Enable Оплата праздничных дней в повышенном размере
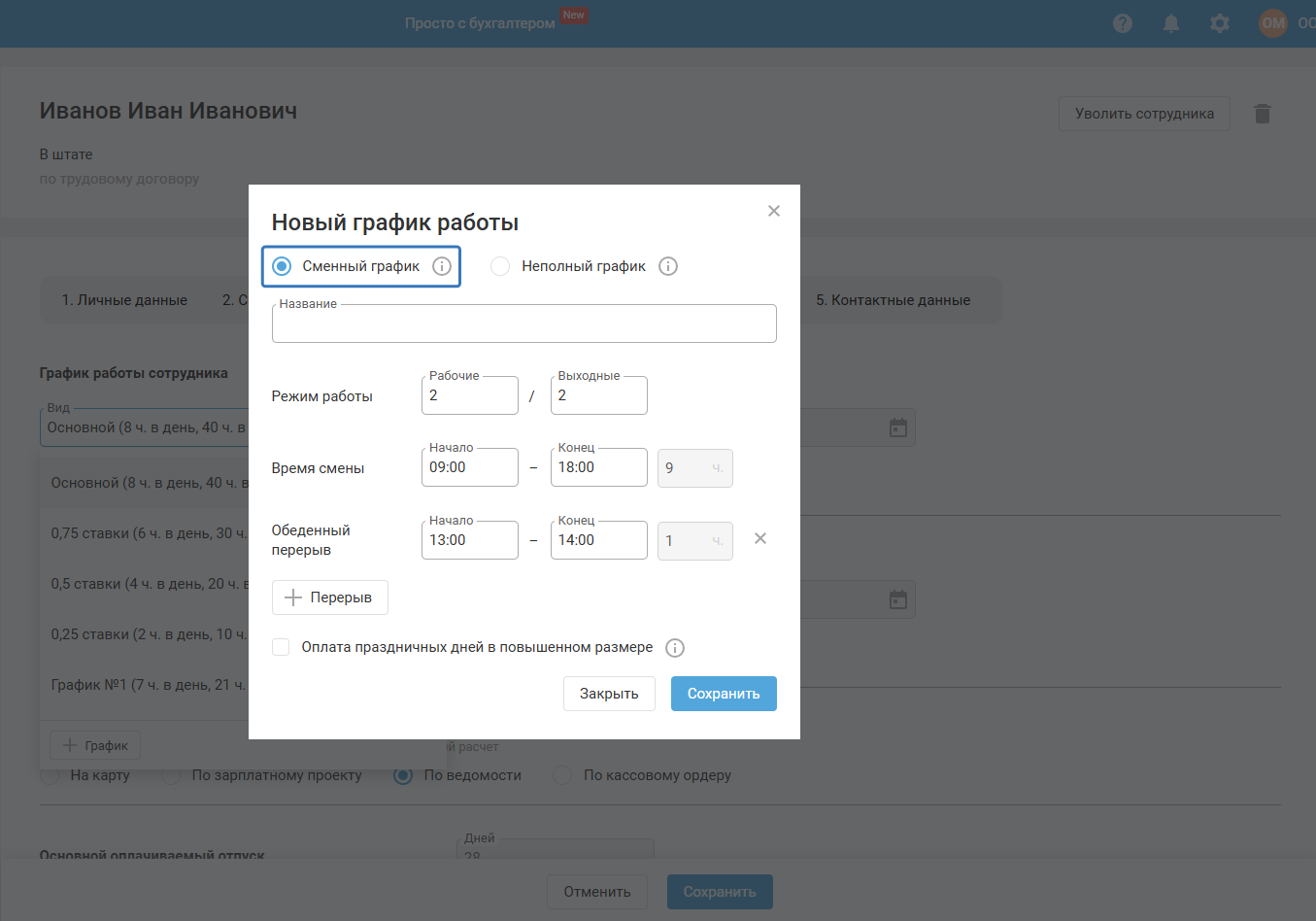Screen dimensions: 1316x921 point(281,647)
